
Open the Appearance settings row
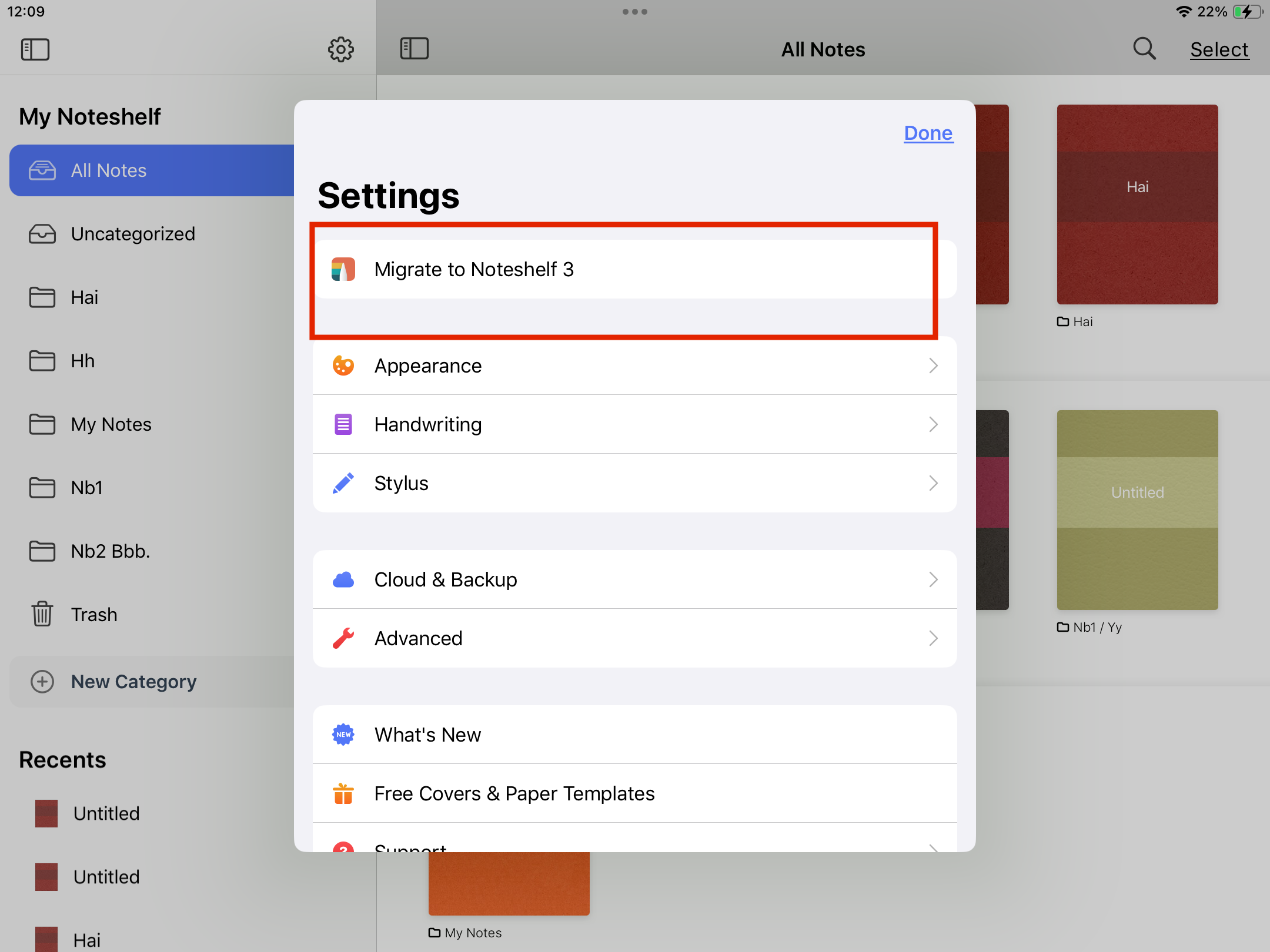[635, 366]
